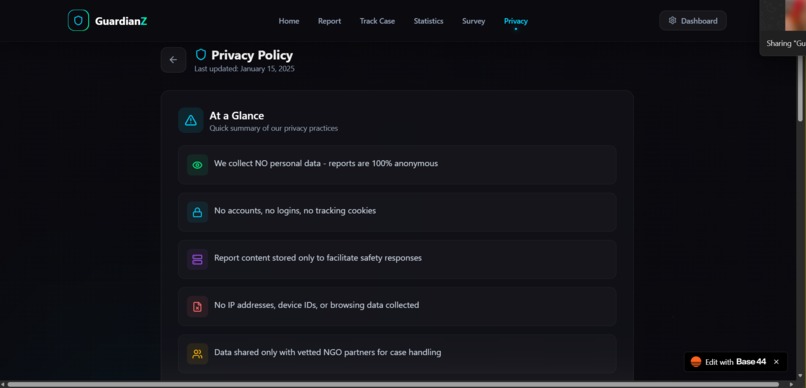This screenshot has height=388, width=806.
Task: Click the NO personal data statement
Action: click(x=326, y=163)
